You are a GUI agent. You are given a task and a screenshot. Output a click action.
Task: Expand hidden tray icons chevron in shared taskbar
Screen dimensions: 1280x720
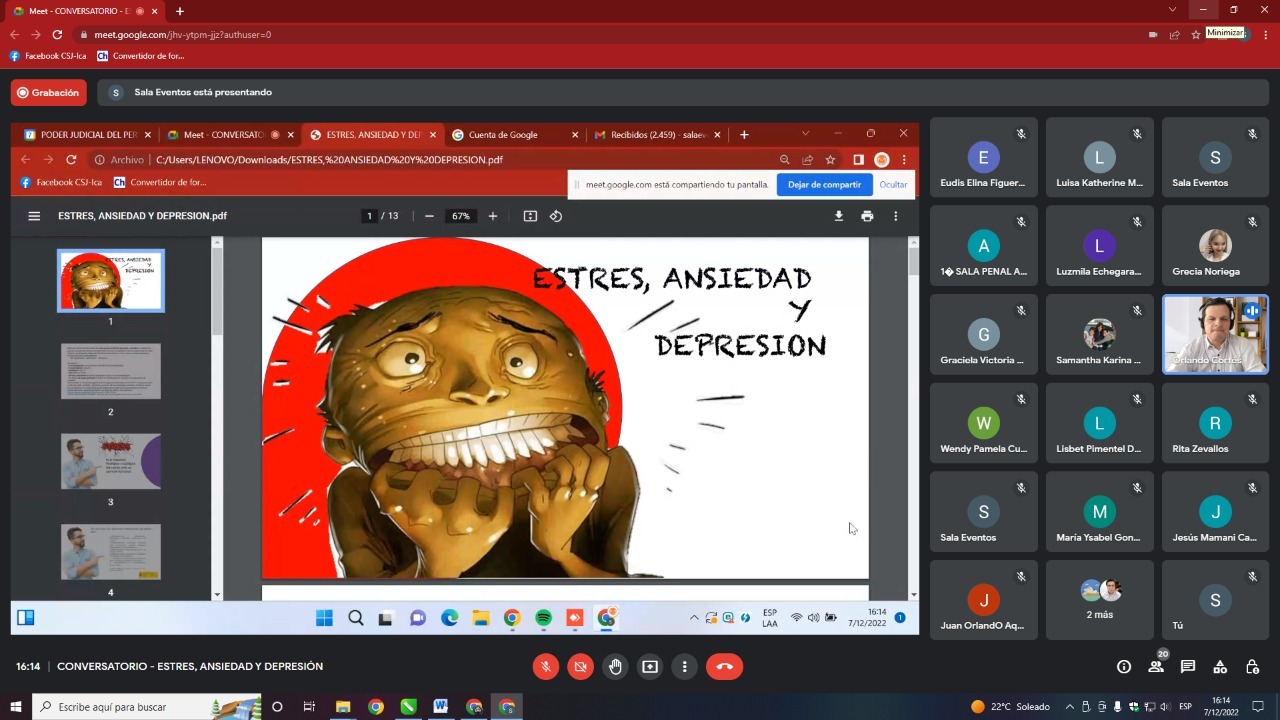pyautogui.click(x=694, y=618)
